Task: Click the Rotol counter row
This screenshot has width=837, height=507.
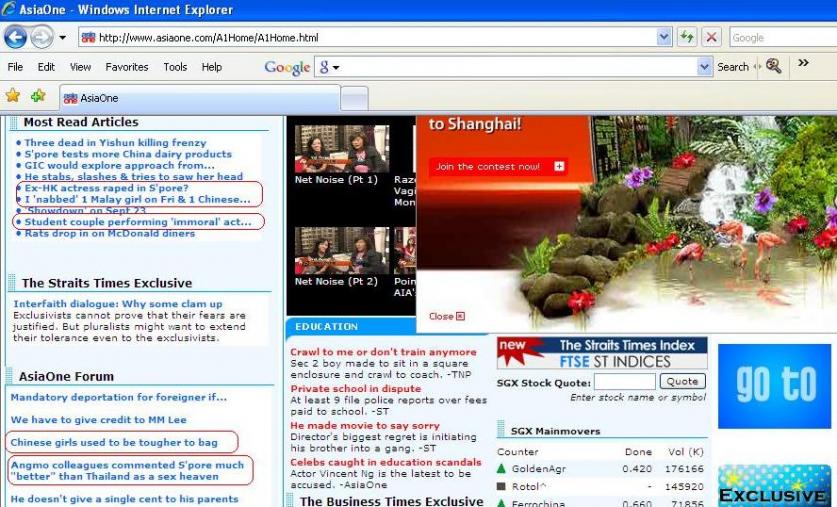Action: (x=601, y=486)
